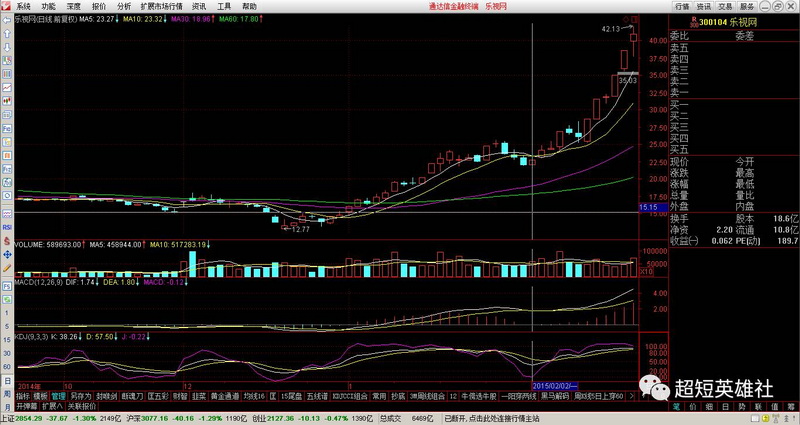The image size is (800, 425).
Task: Click the 关联报价 tab at bottom
Action: (81, 407)
